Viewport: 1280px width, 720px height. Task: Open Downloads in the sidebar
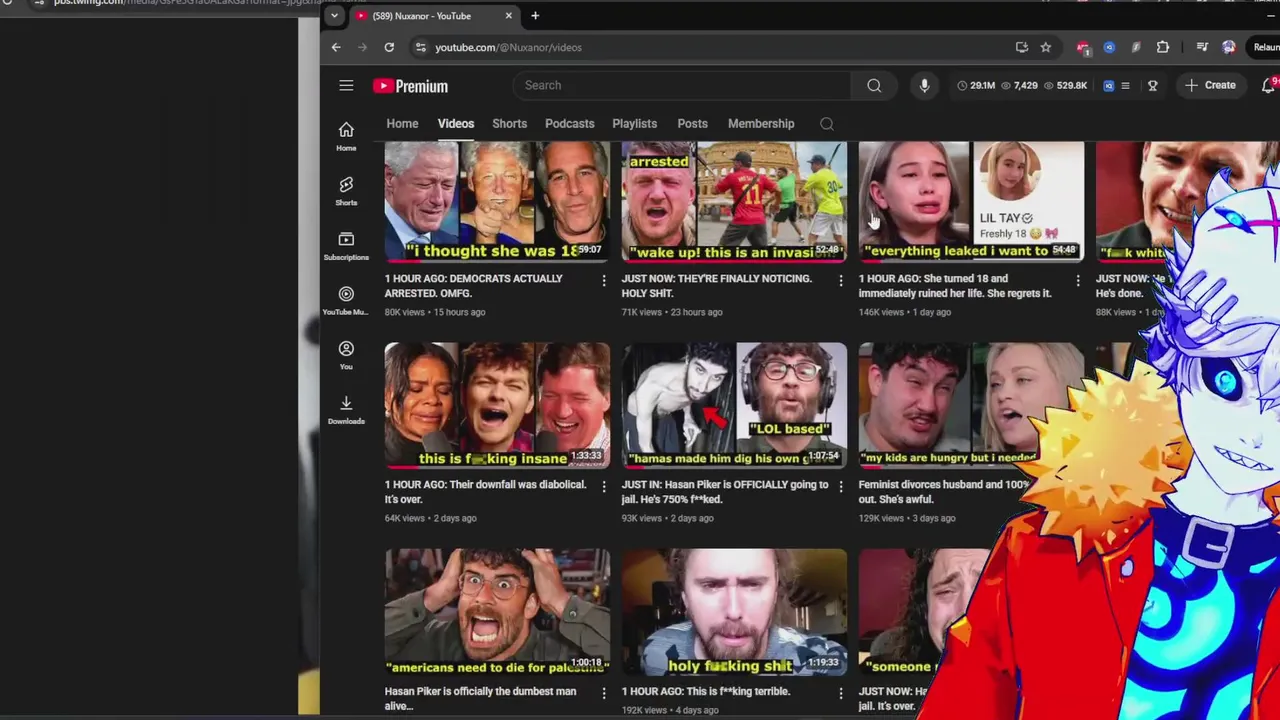(x=346, y=410)
